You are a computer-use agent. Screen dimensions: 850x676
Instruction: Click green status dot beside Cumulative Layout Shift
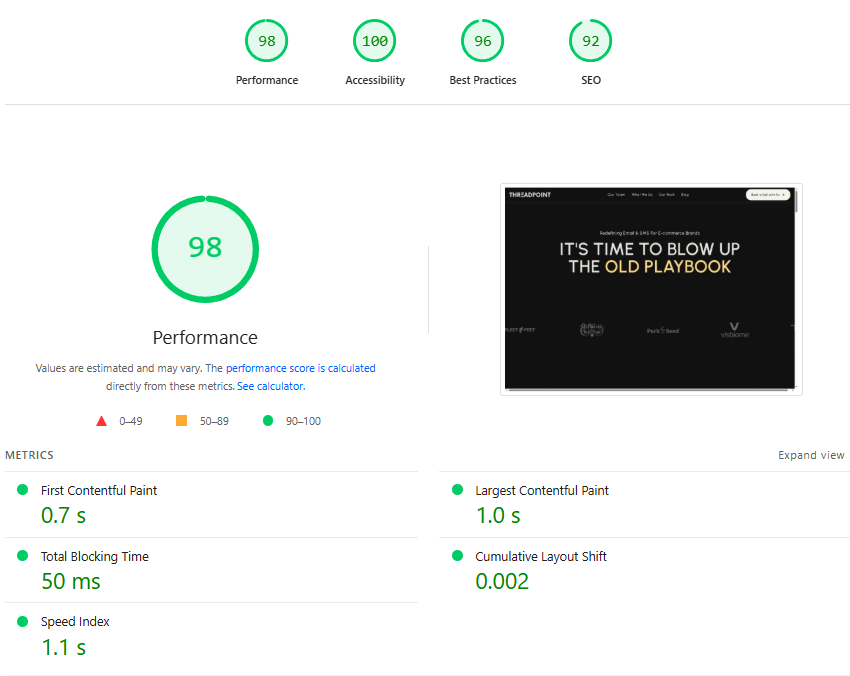[x=457, y=556]
